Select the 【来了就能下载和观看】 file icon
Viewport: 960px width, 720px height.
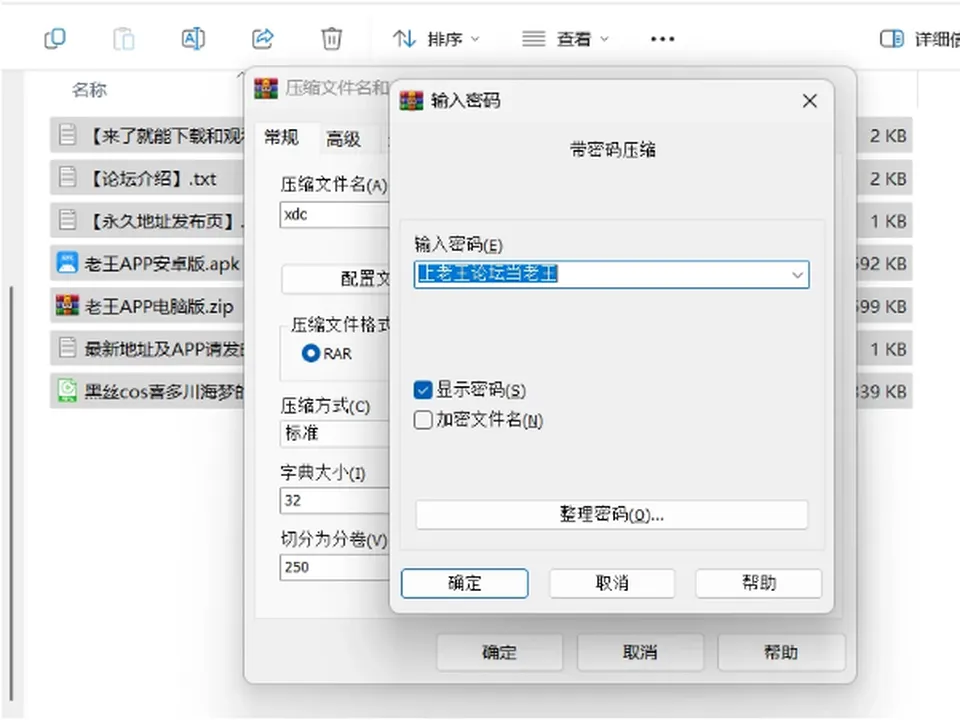click(67, 135)
